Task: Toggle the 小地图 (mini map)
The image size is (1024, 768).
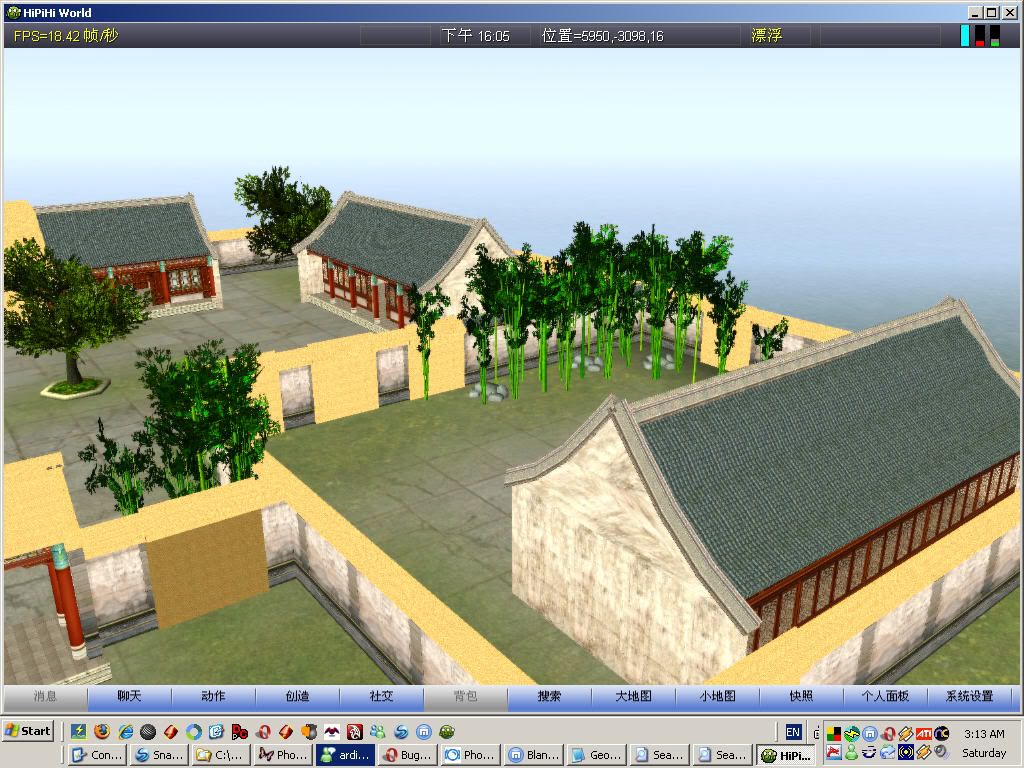Action: [x=717, y=697]
